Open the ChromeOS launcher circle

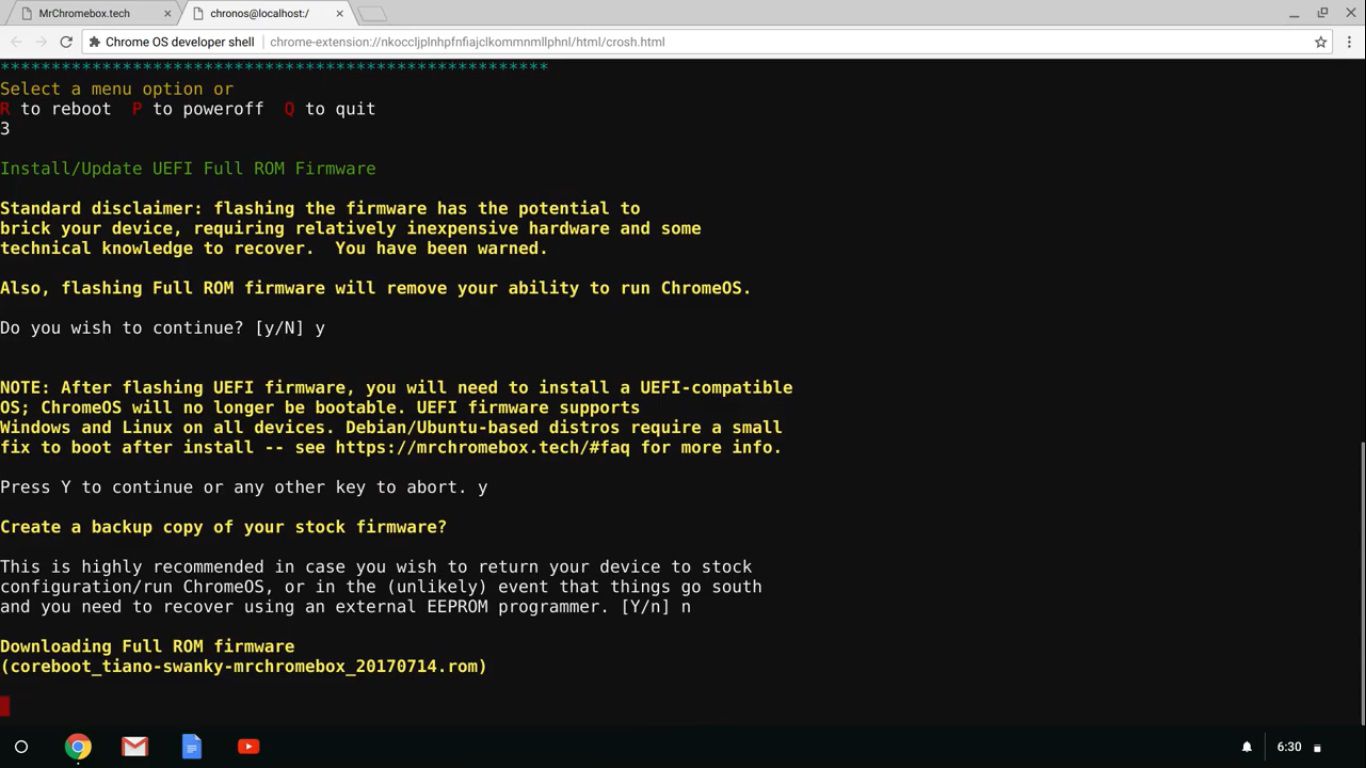pos(21,747)
